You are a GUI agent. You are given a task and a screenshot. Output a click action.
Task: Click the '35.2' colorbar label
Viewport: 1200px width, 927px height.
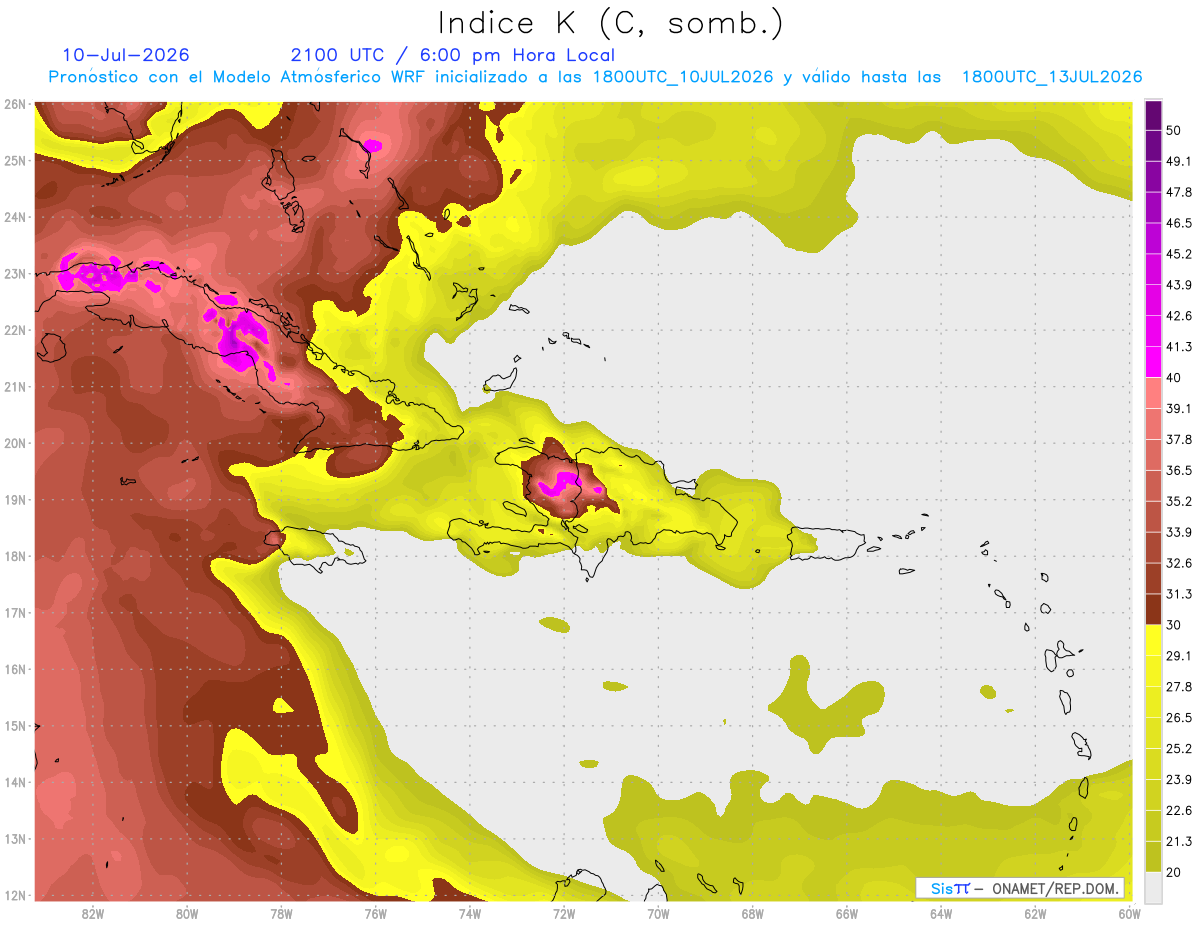pyautogui.click(x=1179, y=501)
